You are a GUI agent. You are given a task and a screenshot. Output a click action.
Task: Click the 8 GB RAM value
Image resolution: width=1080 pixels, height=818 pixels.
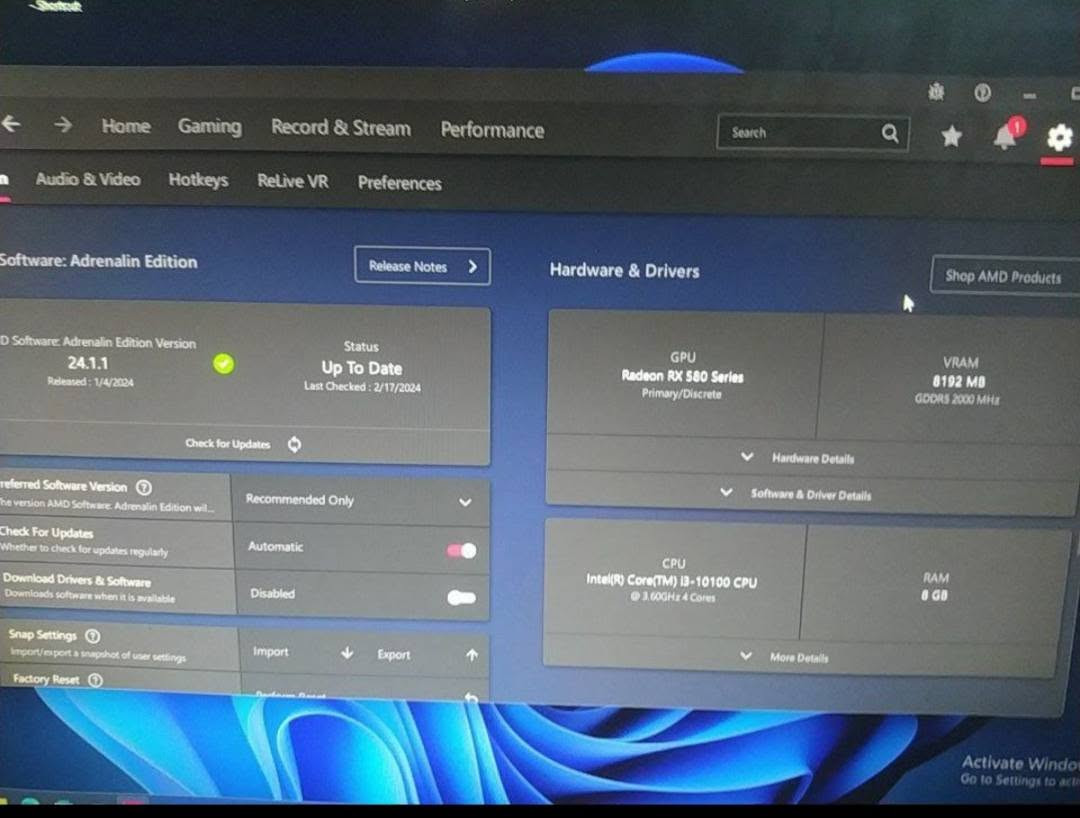pyautogui.click(x=935, y=595)
